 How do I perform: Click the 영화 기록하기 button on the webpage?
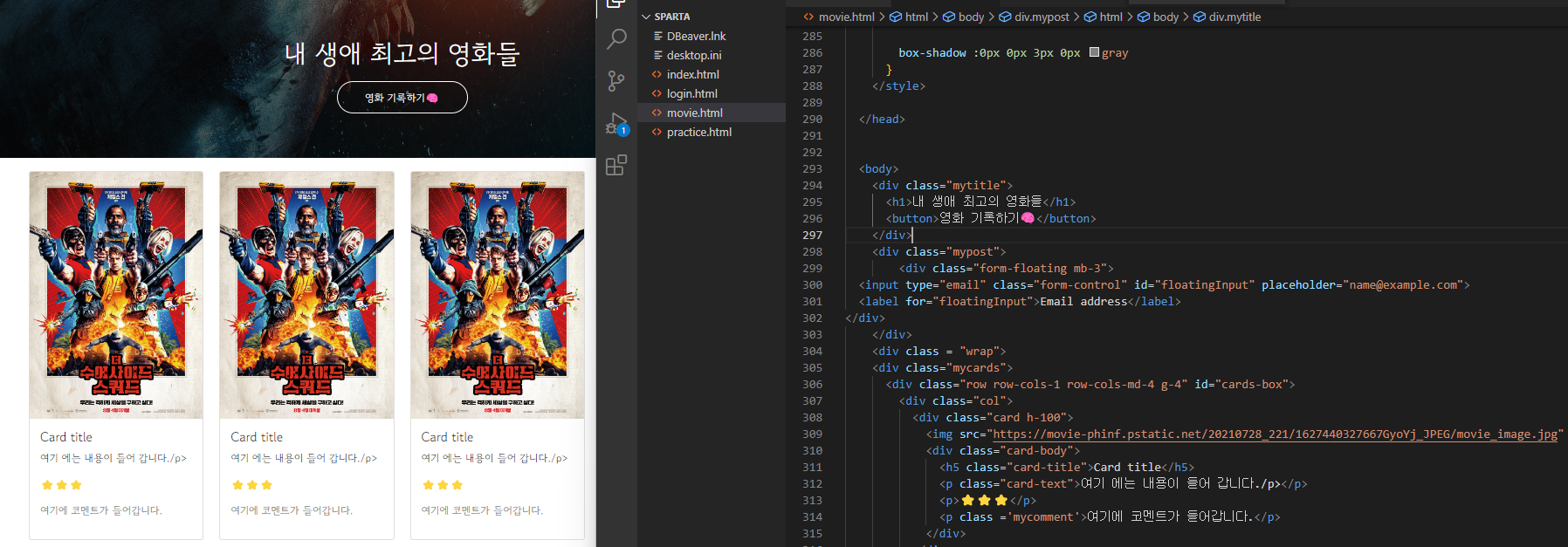coord(402,98)
